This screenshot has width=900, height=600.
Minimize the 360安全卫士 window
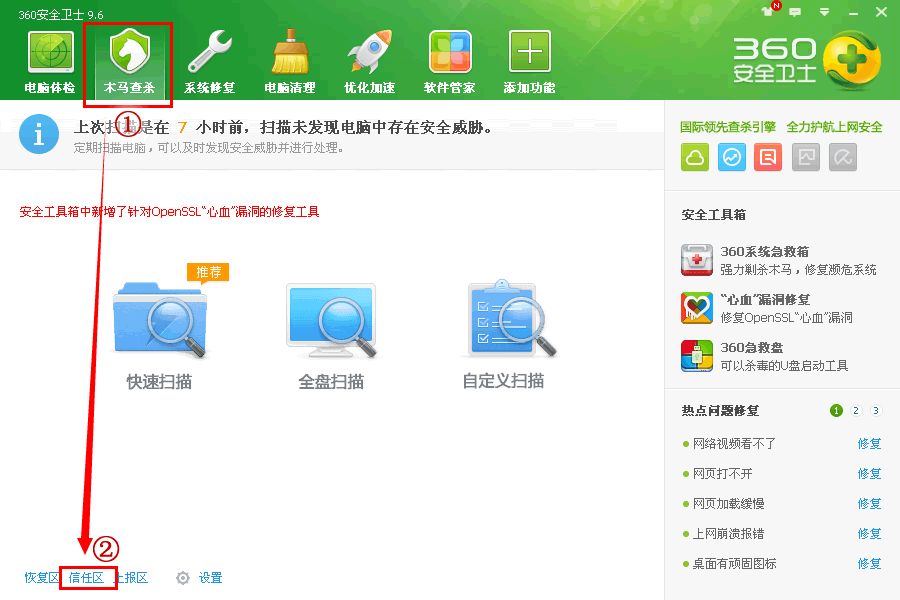[854, 13]
